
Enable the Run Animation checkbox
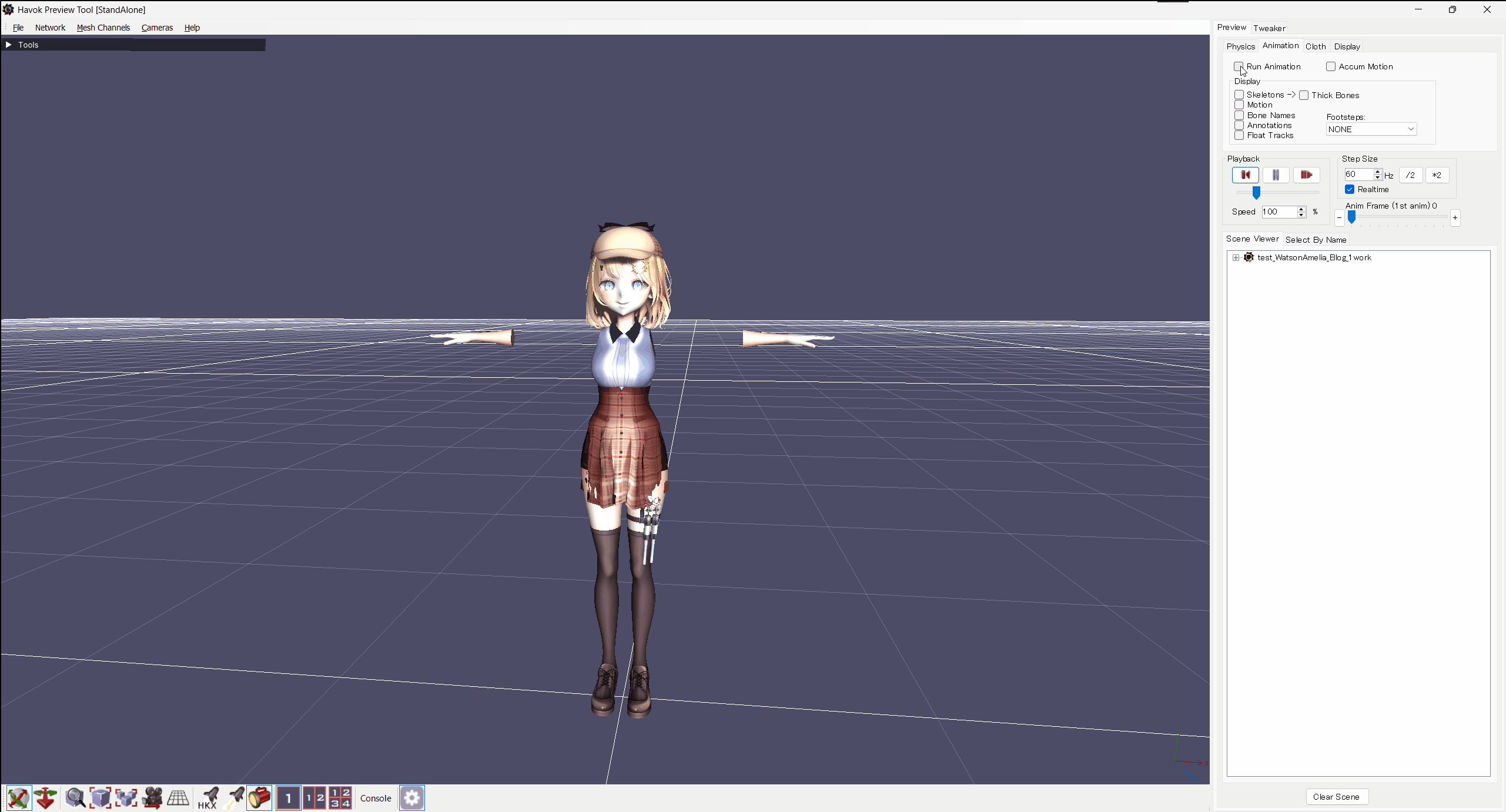[x=1239, y=66]
